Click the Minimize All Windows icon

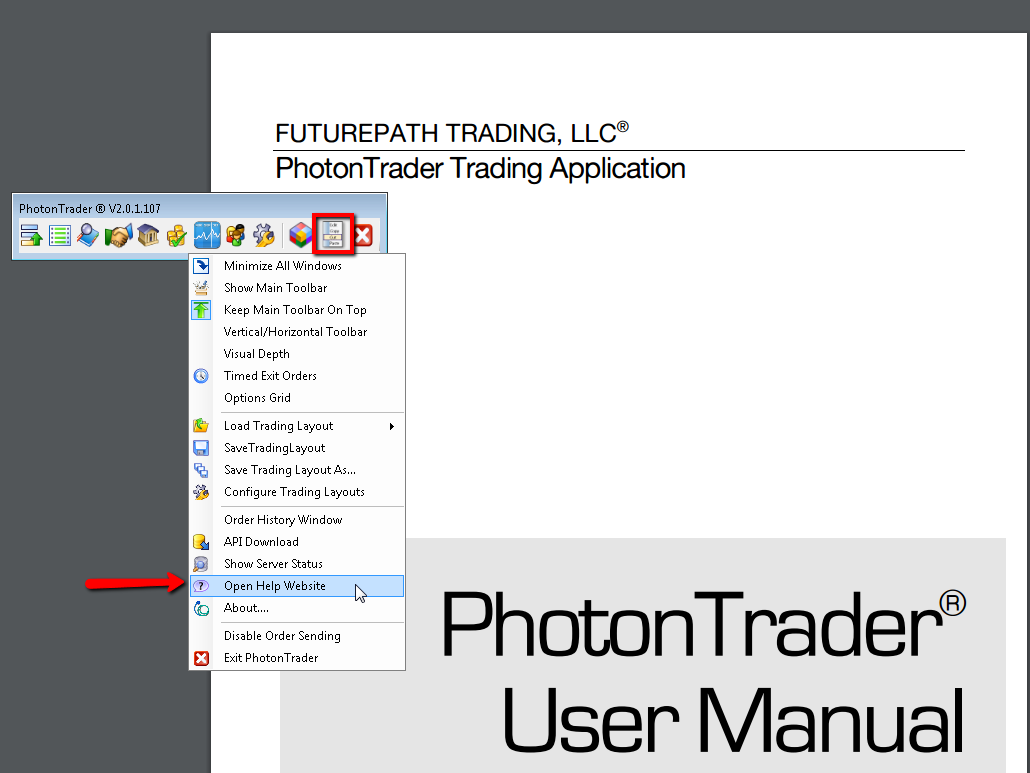pyautogui.click(x=201, y=266)
